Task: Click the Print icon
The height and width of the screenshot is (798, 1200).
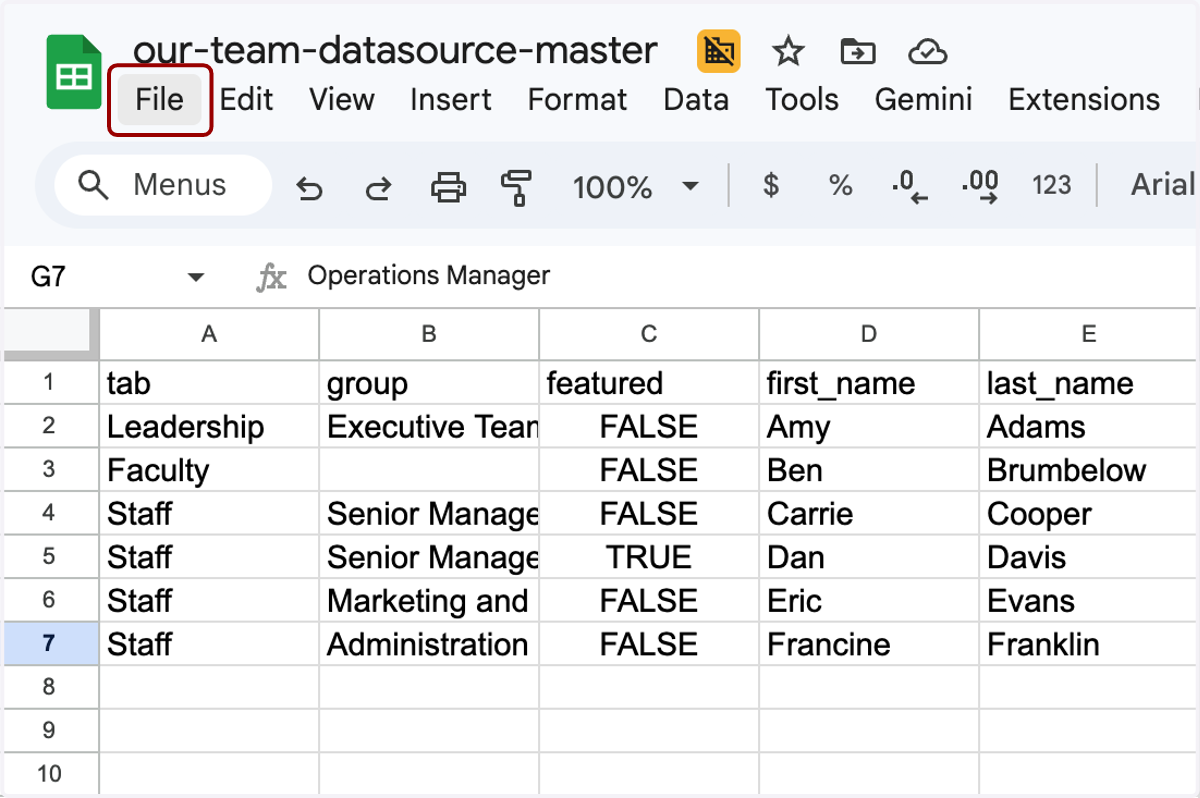Action: [x=448, y=186]
